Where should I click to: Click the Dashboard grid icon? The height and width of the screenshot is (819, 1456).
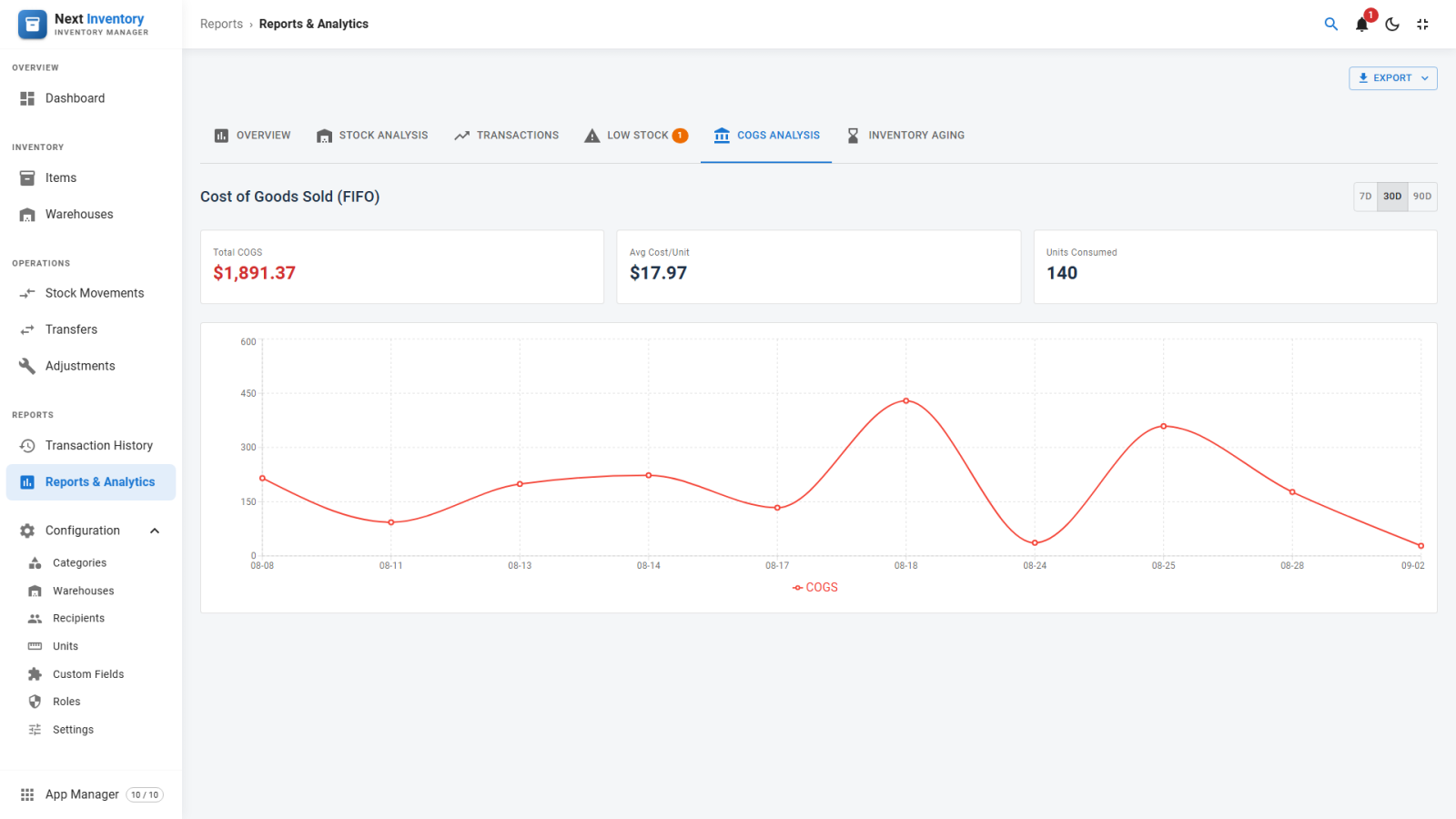27,98
